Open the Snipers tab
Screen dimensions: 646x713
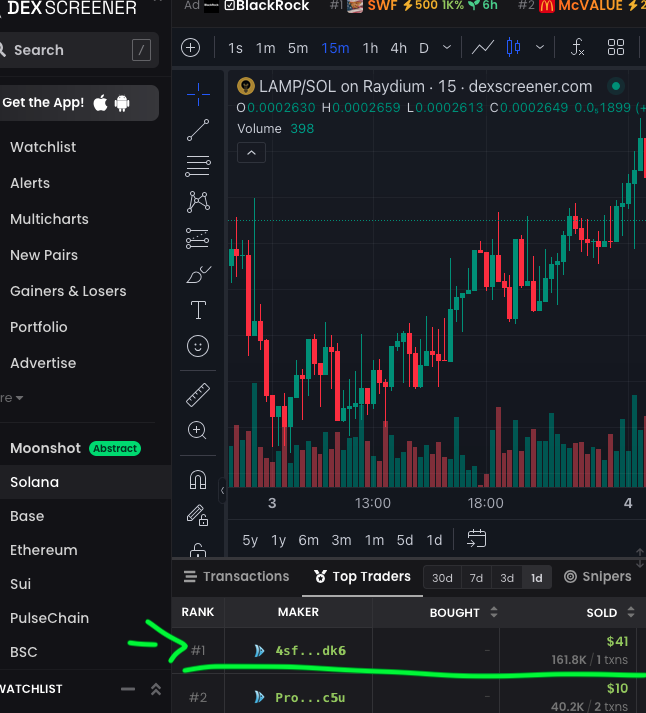597,577
